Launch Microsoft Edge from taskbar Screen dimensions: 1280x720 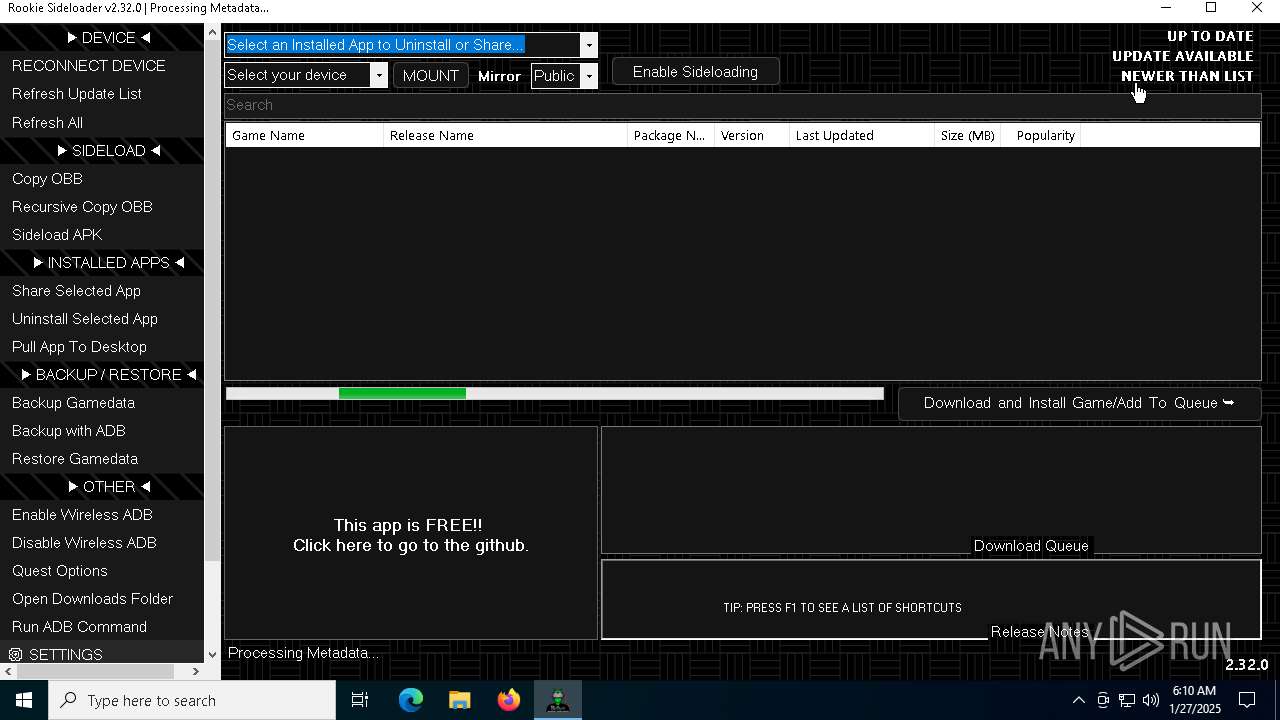(x=411, y=700)
